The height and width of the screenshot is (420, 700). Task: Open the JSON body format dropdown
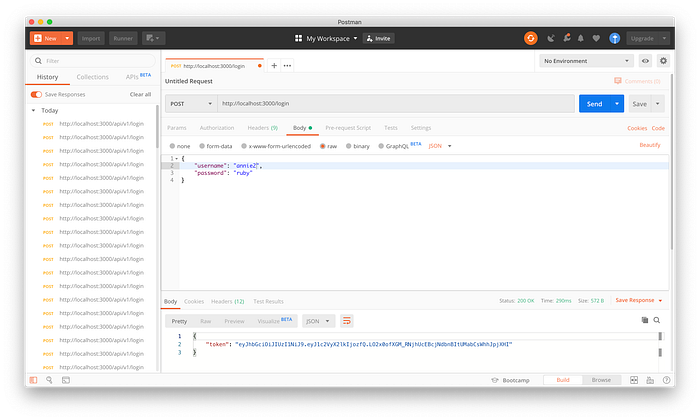[x=440, y=146]
